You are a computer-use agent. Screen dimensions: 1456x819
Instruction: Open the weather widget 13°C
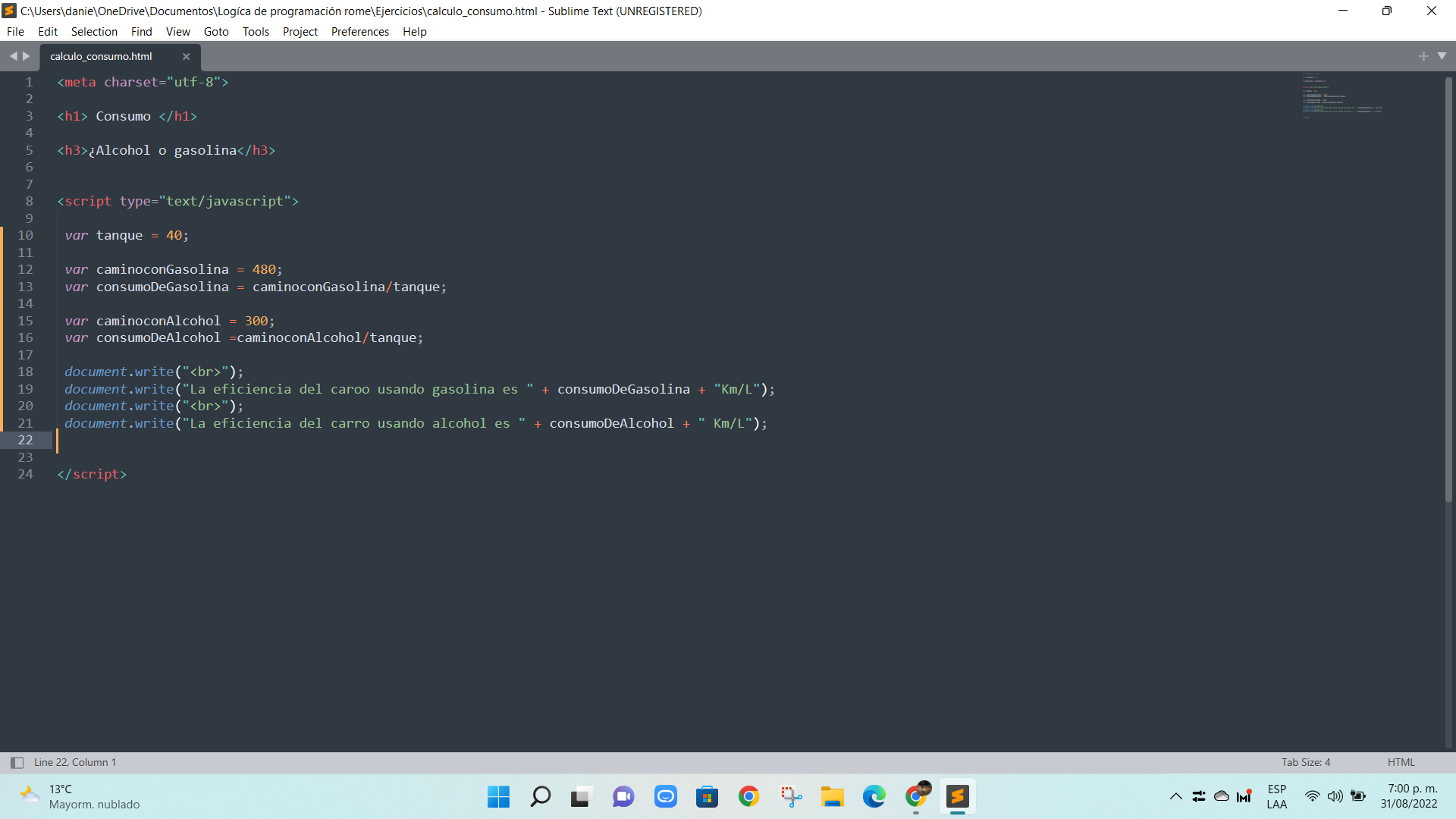[80, 797]
